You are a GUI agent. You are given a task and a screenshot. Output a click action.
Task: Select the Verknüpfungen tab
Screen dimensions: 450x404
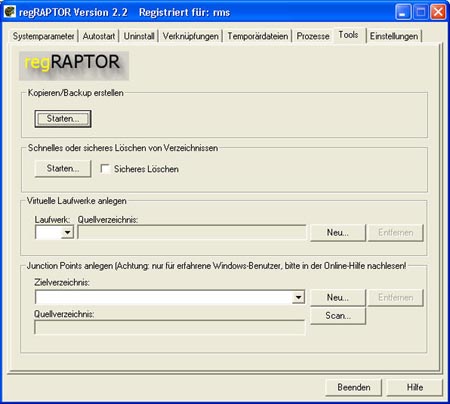pyautogui.click(x=191, y=36)
